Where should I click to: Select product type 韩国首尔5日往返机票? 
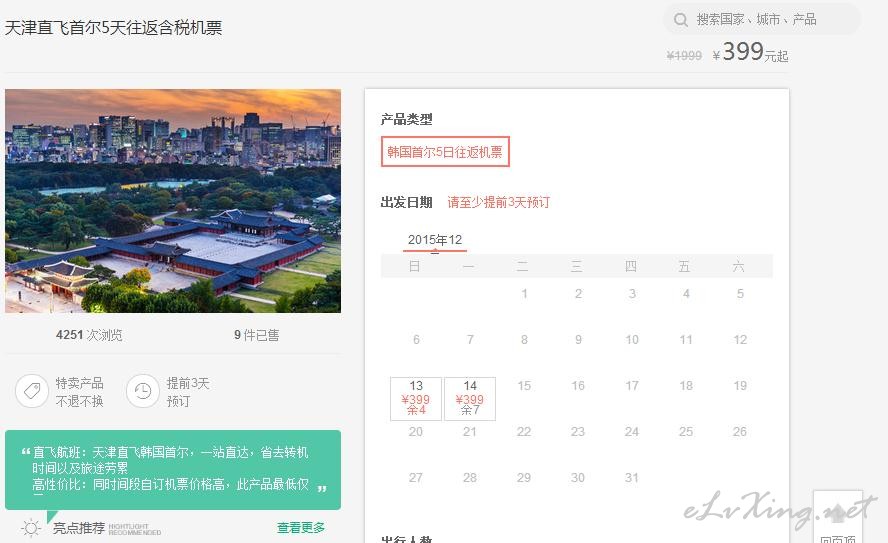point(445,152)
